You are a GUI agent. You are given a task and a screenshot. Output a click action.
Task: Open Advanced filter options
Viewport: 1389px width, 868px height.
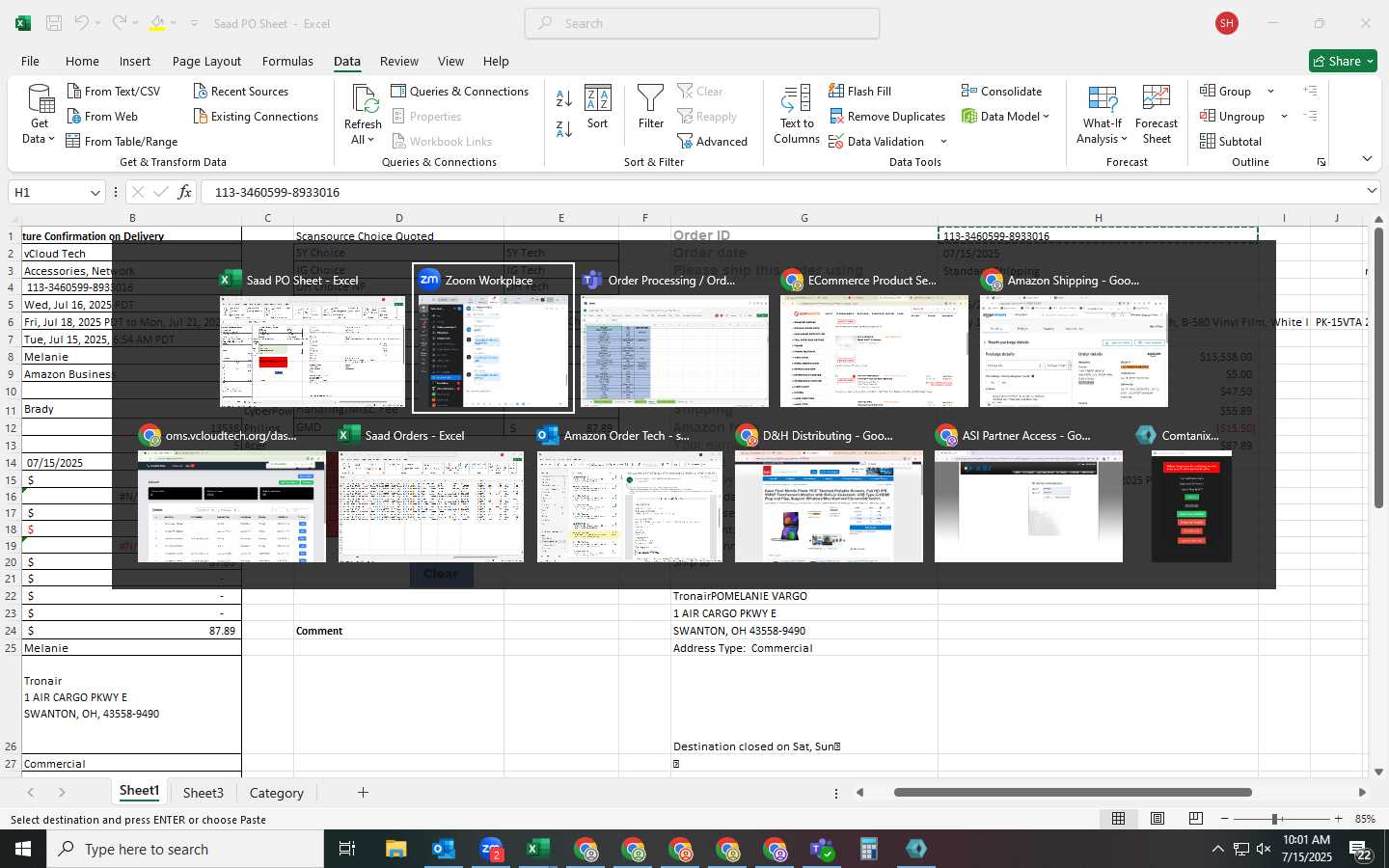tap(712, 142)
